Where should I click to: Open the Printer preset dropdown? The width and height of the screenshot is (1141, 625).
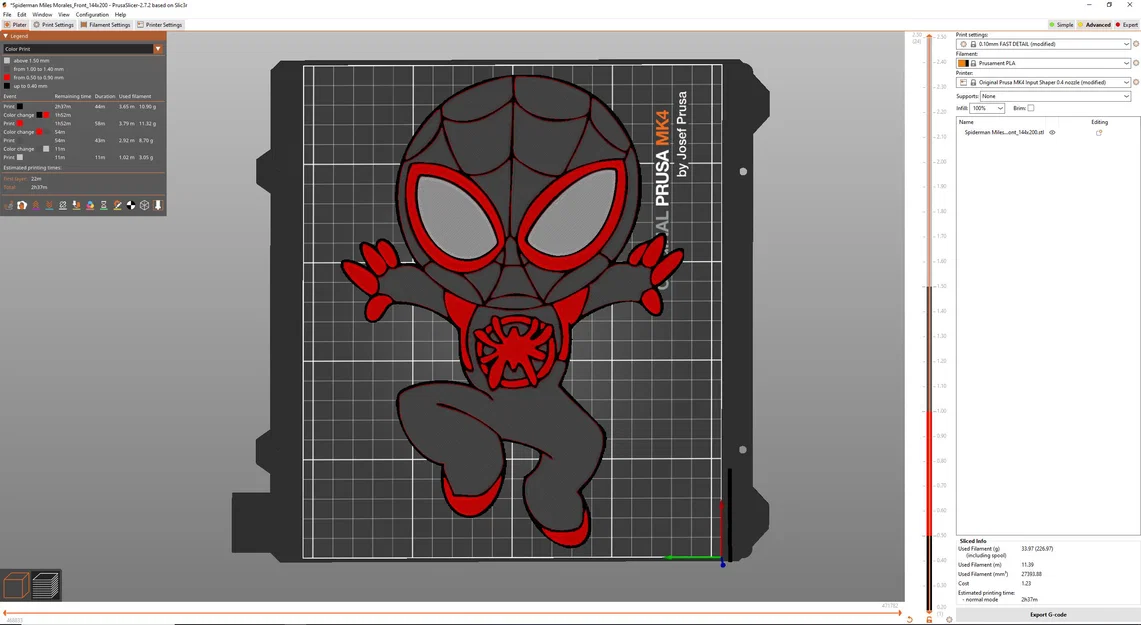(1043, 82)
